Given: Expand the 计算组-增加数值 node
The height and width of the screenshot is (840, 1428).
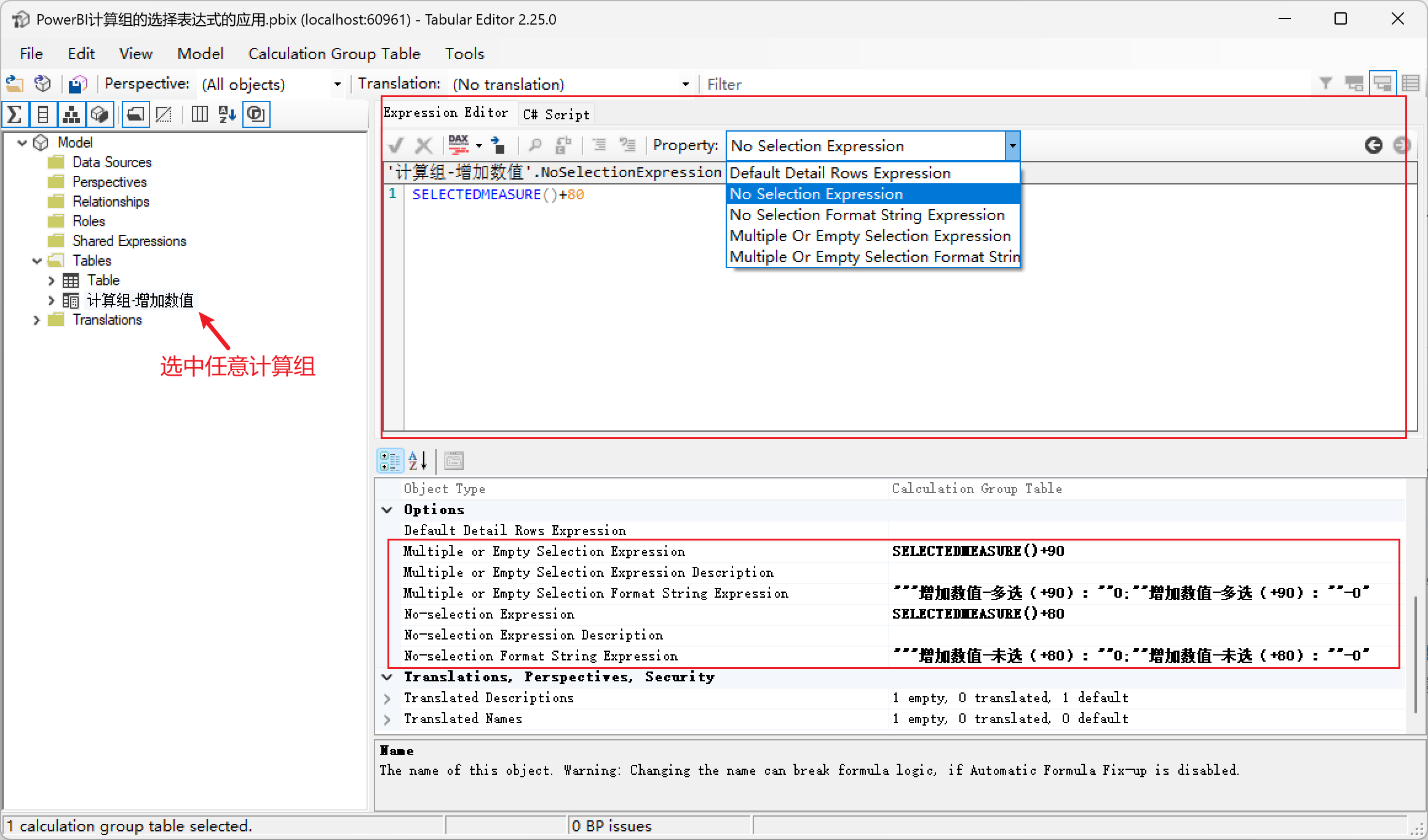Looking at the screenshot, I should point(52,301).
